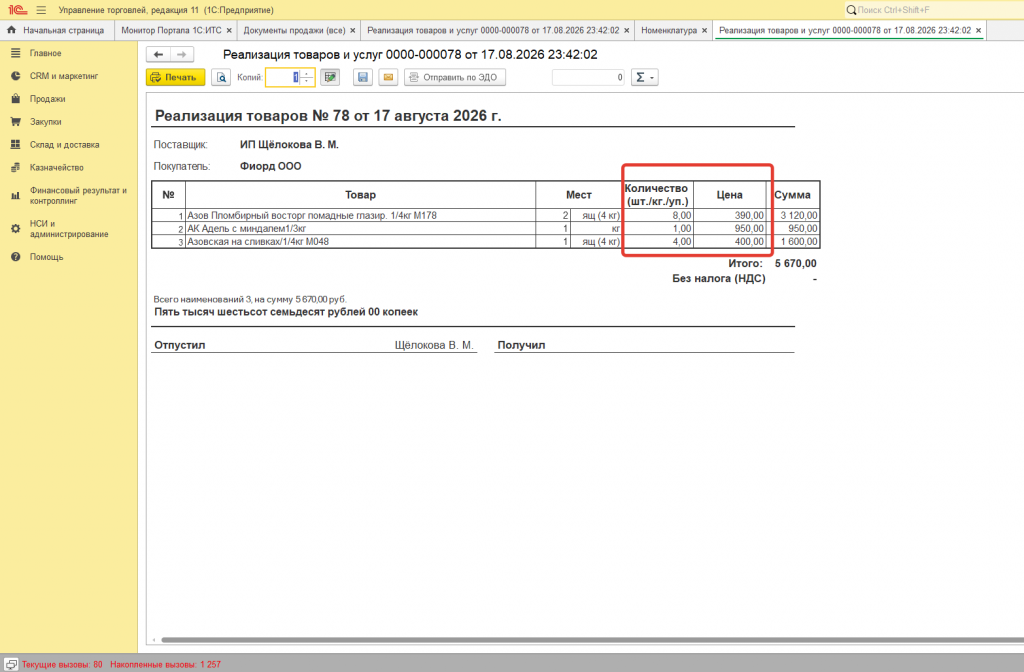
Task: Open the Sigma sum dropdown
Action: point(645,77)
